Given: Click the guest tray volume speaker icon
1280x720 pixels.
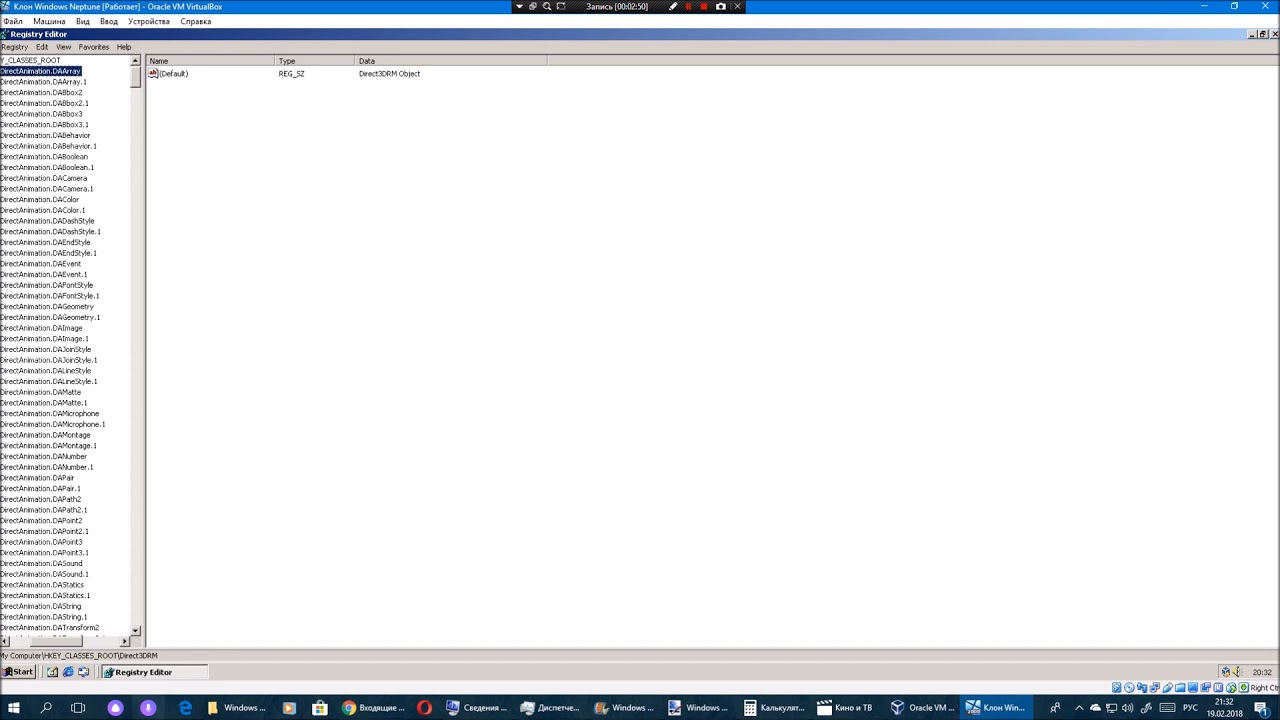Looking at the screenshot, I should click(1237, 672).
